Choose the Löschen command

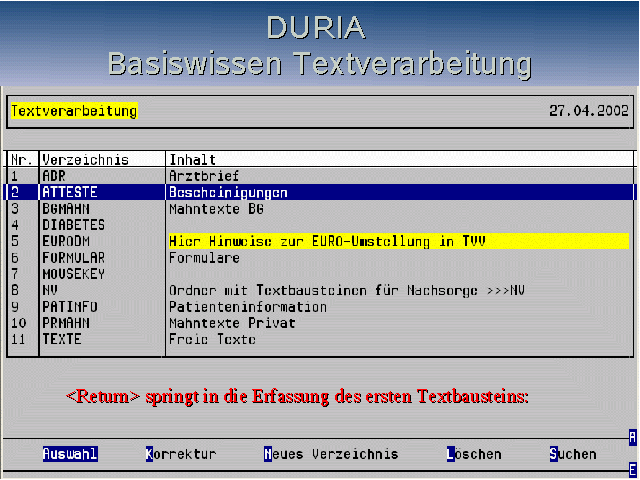(x=474, y=454)
